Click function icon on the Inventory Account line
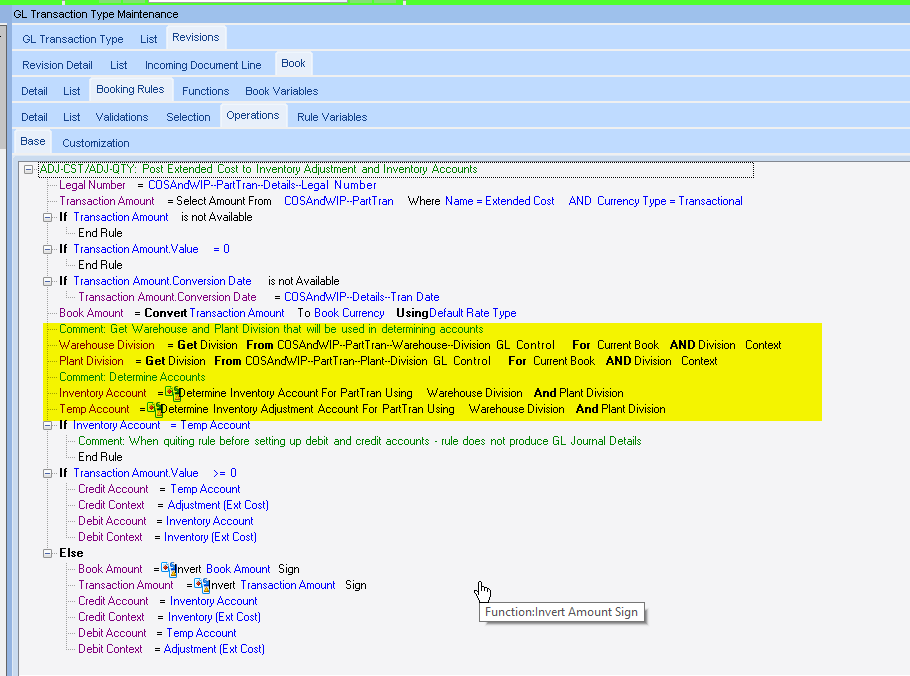The height and width of the screenshot is (676, 910). pos(171,393)
